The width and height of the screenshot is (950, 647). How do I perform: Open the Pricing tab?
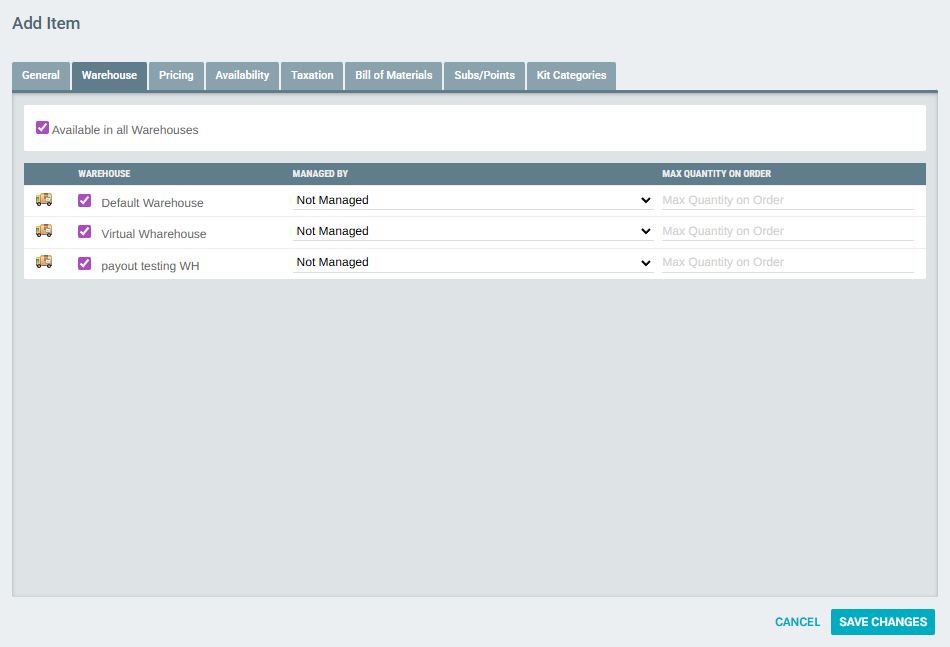click(x=176, y=76)
